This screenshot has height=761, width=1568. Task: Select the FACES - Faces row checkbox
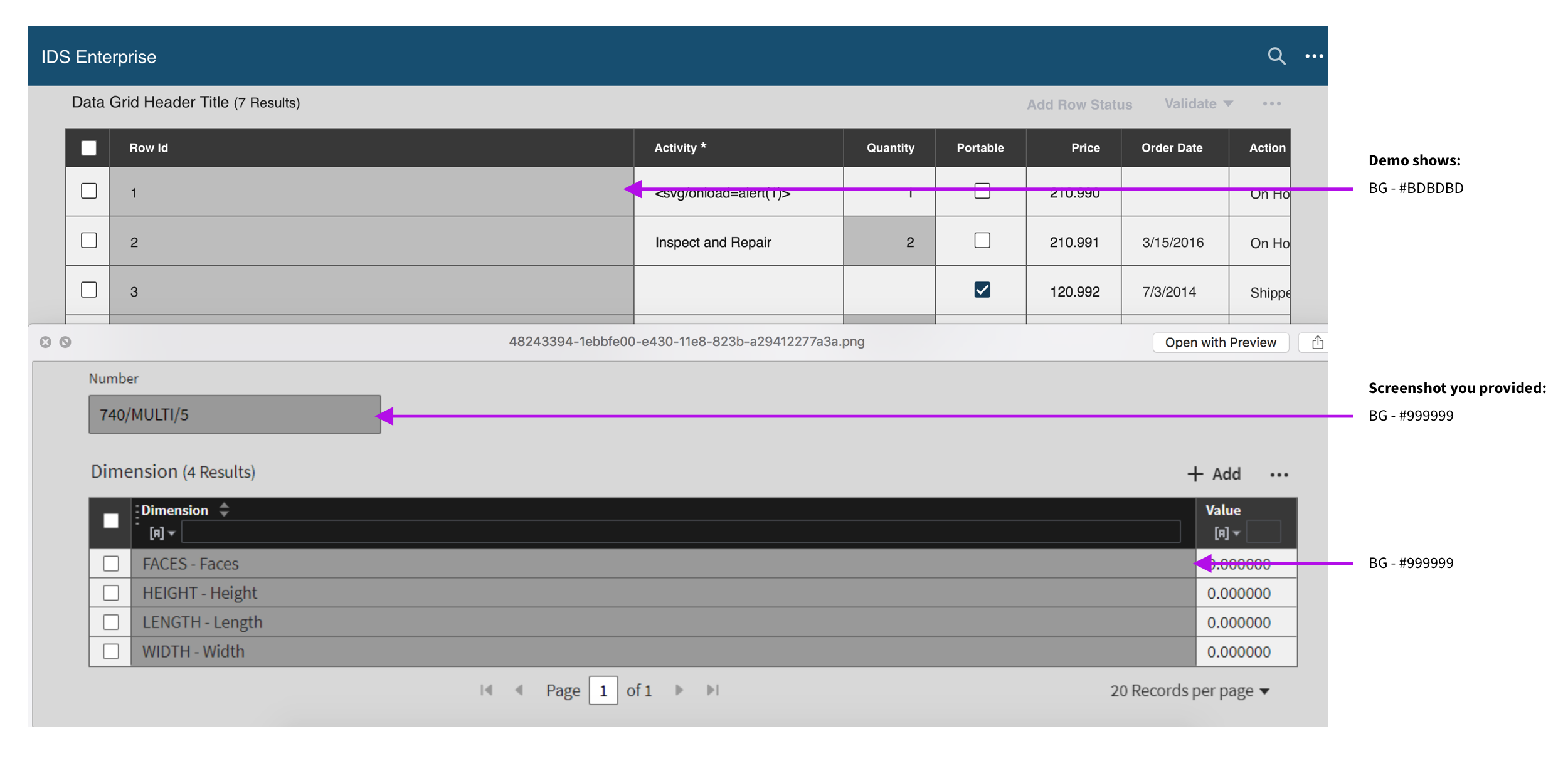point(111,564)
